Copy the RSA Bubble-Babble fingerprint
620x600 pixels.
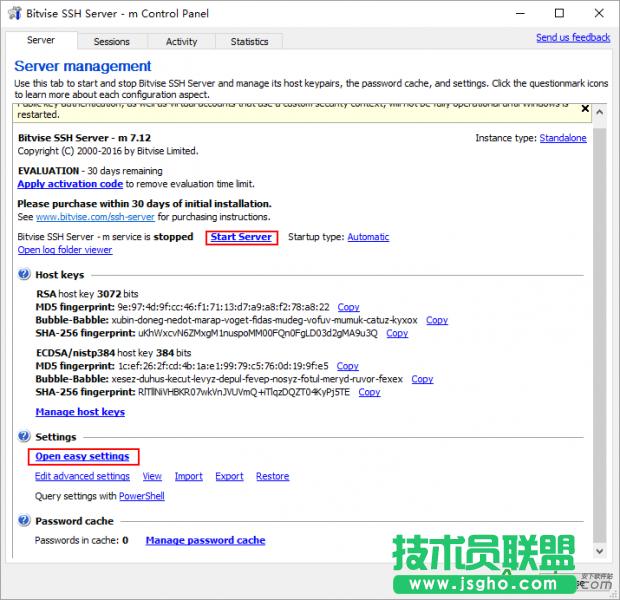(437, 320)
